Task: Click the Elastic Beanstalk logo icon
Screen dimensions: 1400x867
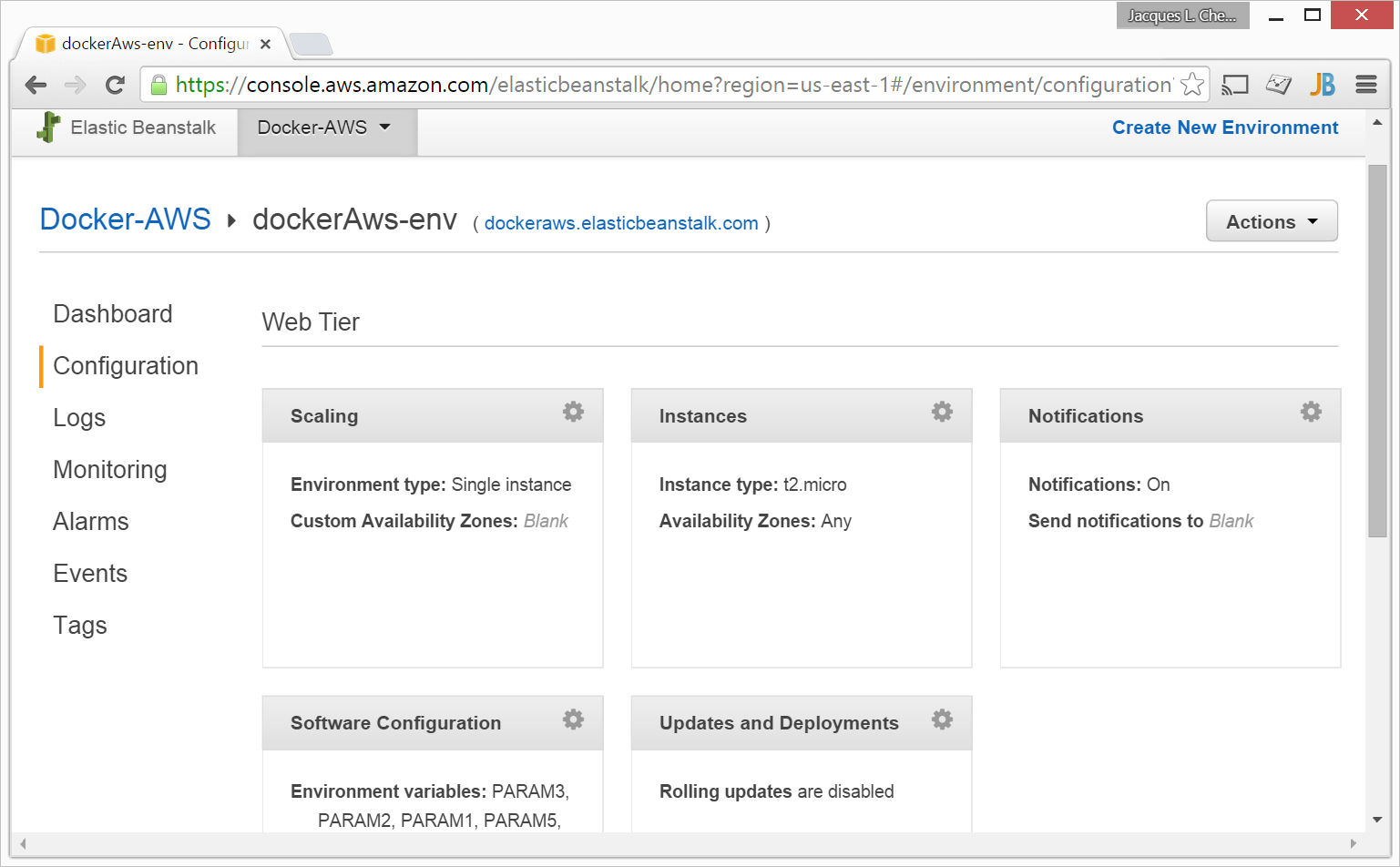Action: tap(48, 127)
